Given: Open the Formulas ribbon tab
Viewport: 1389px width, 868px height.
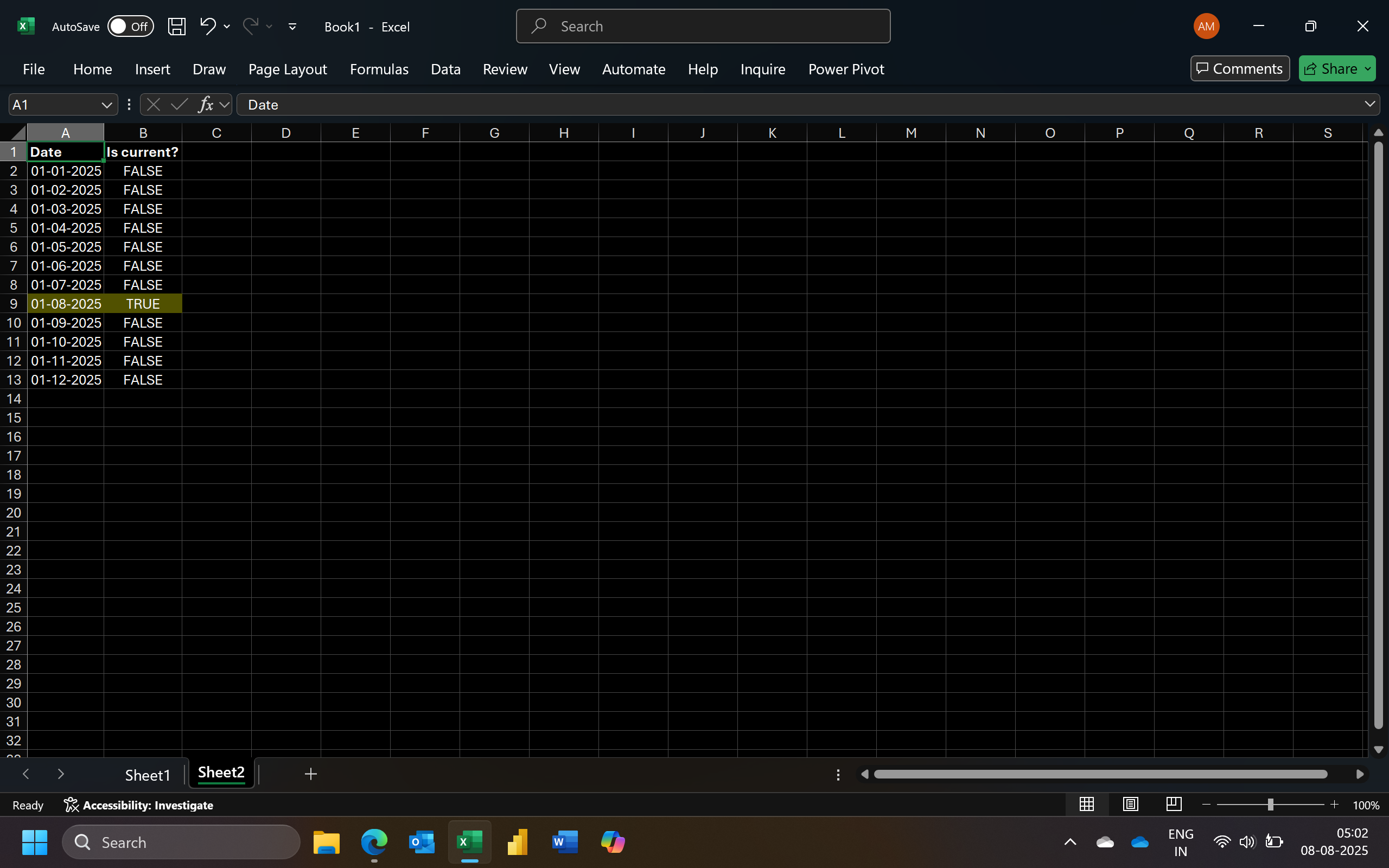Looking at the screenshot, I should (x=379, y=69).
